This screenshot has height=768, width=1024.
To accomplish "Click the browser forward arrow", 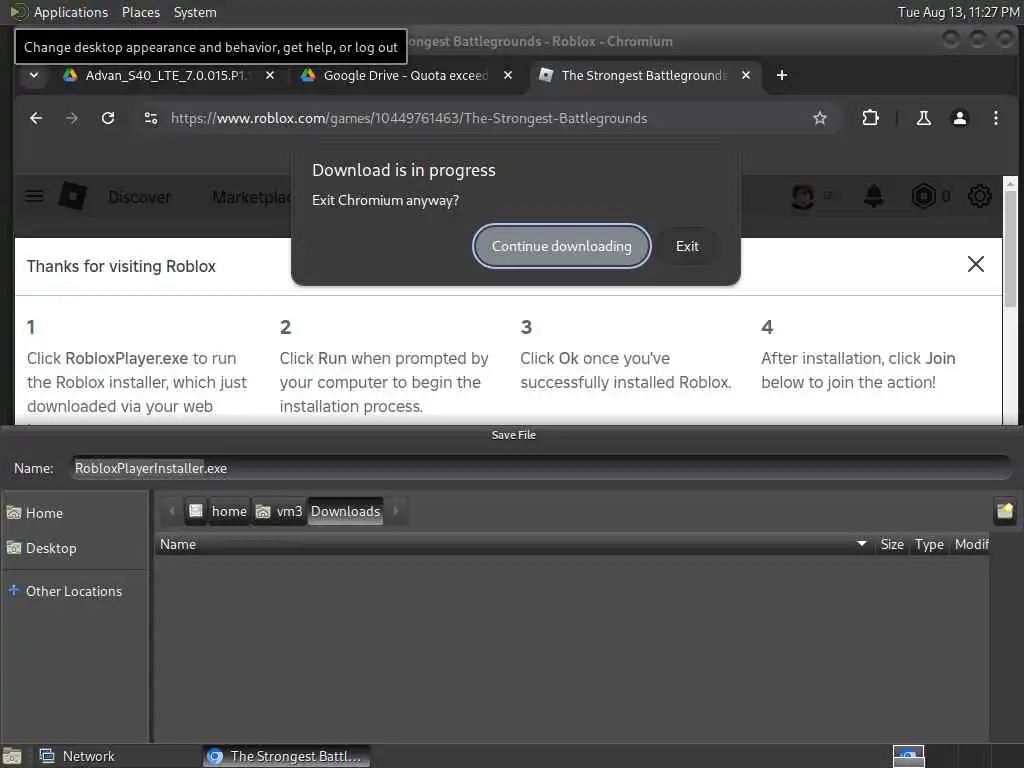I will coord(72,118).
